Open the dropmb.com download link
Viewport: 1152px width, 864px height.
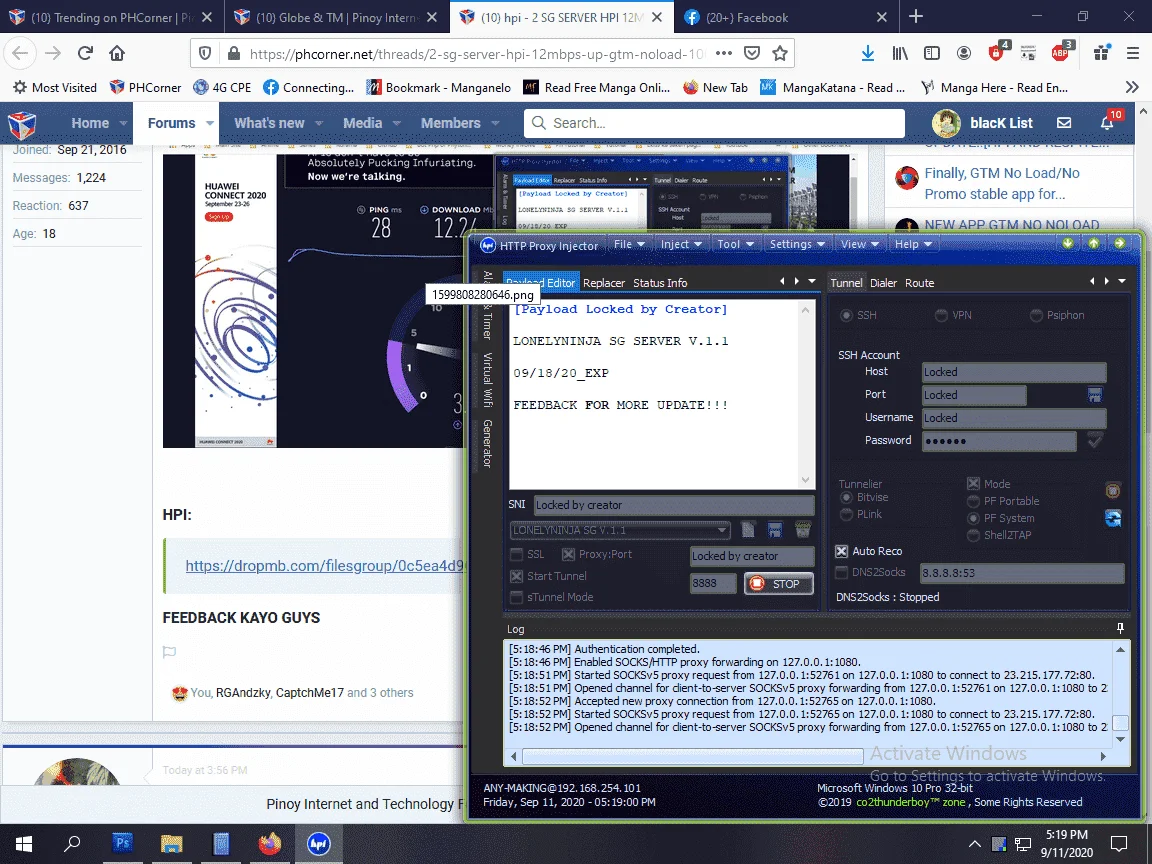click(x=325, y=566)
